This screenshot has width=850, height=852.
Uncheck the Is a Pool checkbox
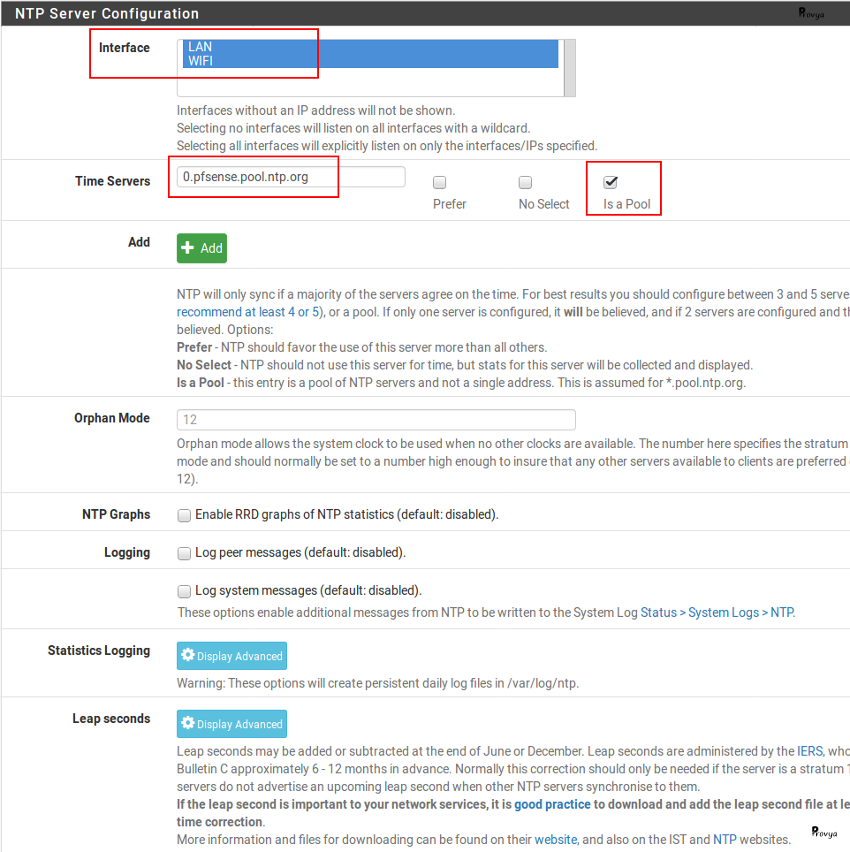pos(610,182)
